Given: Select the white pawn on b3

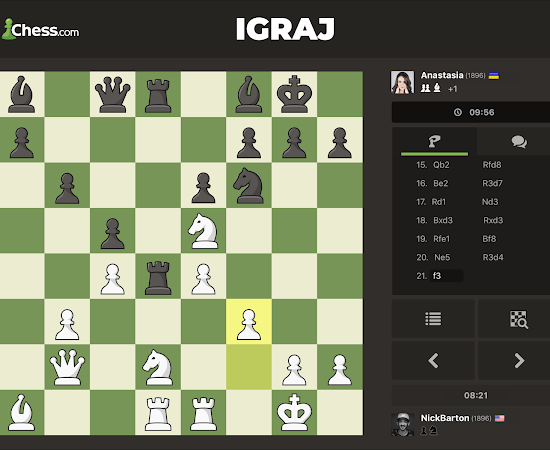Looking at the screenshot, I should (x=67, y=324).
